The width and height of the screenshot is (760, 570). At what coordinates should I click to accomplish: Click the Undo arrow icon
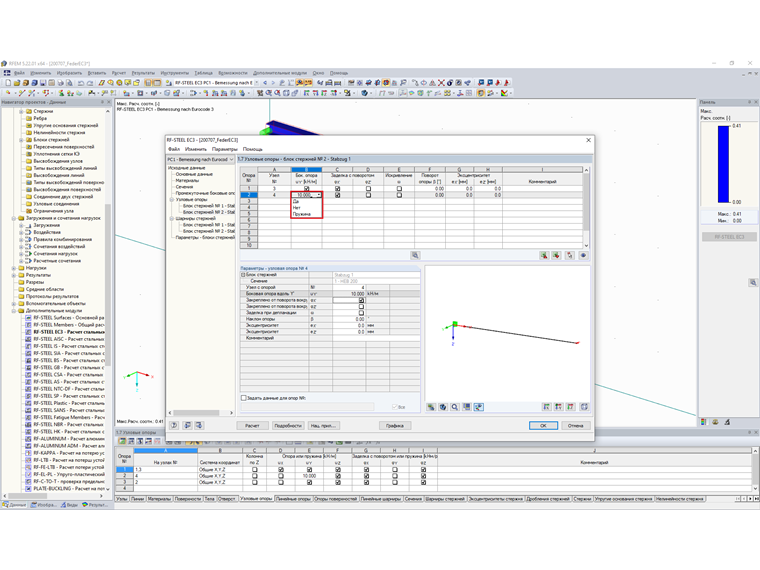click(81, 83)
